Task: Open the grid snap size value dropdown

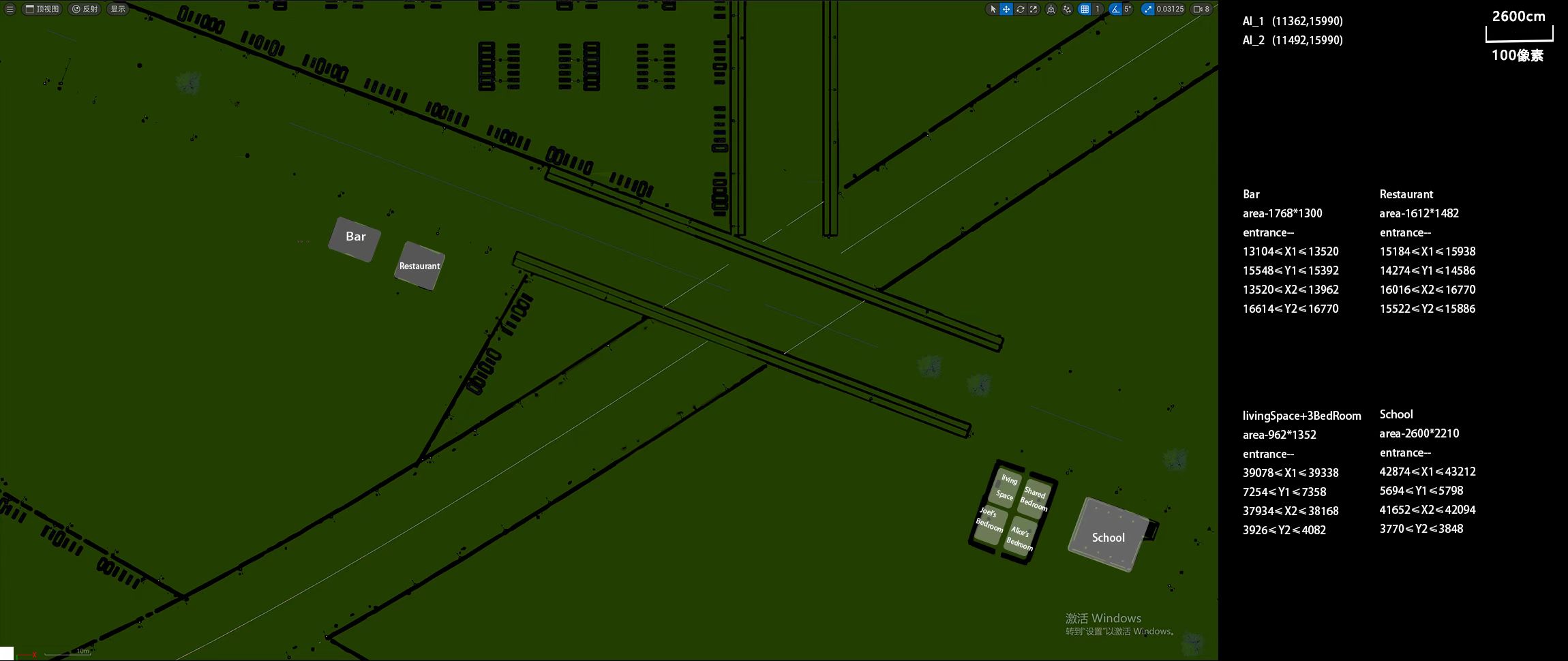Action: pyautogui.click(x=1098, y=9)
